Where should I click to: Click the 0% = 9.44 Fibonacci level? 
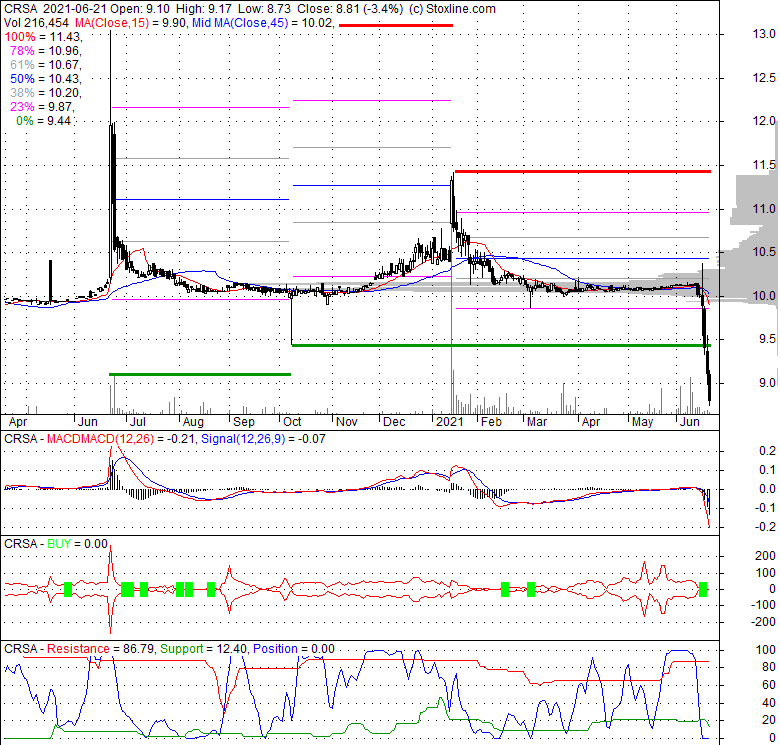[x=43, y=120]
